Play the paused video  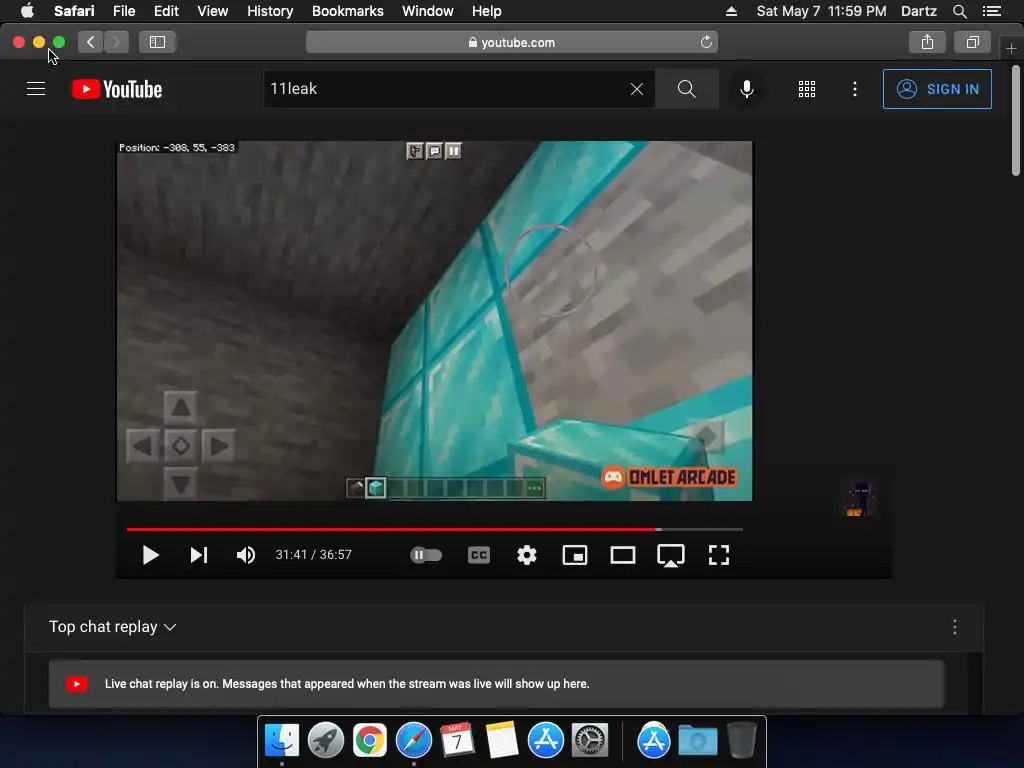pyautogui.click(x=150, y=555)
